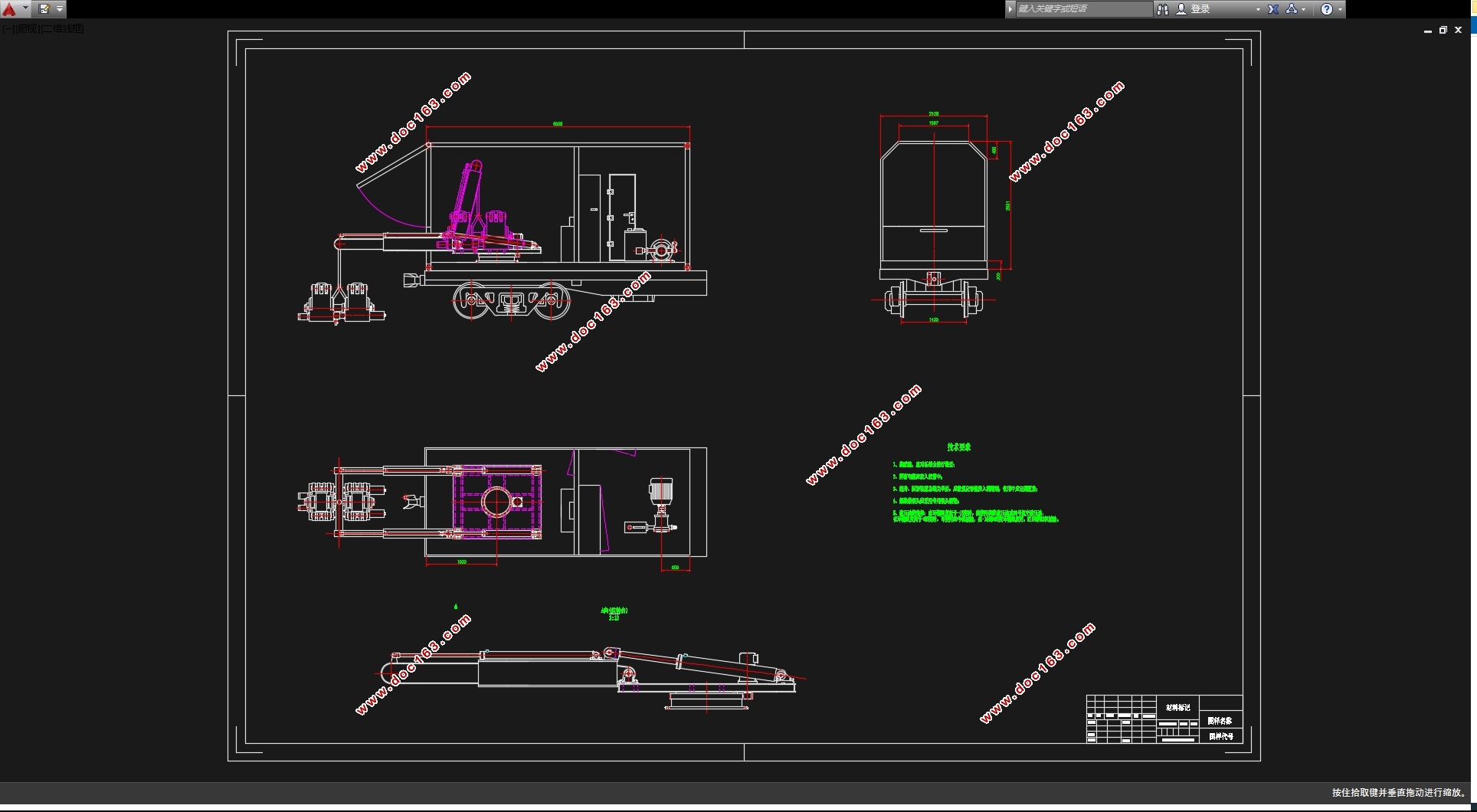1477x812 pixels.
Task: Expand the Help dropdown arrow
Action: tap(1340, 9)
